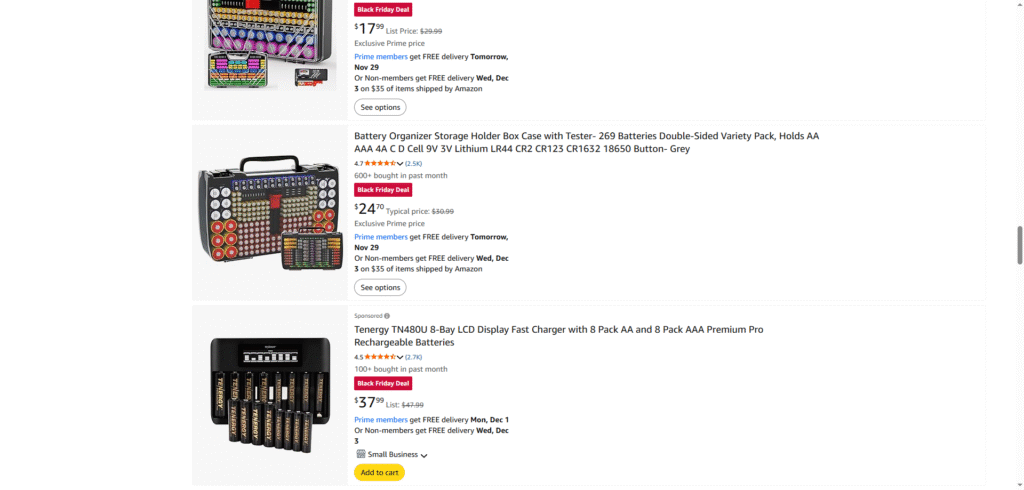Click Prime members link on Tenergy listing

[381, 420]
